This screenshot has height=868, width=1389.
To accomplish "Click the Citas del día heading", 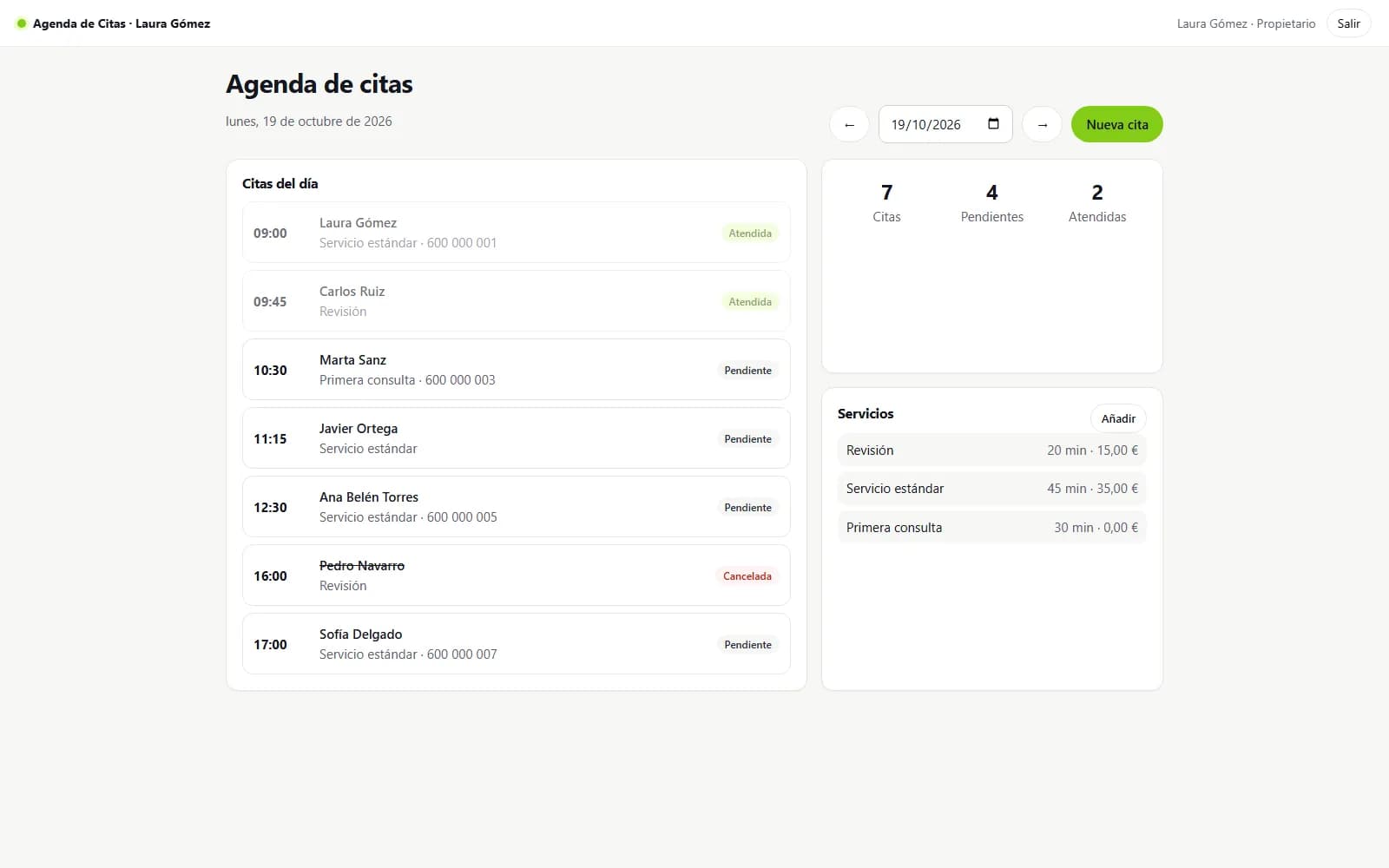I will tap(280, 184).
